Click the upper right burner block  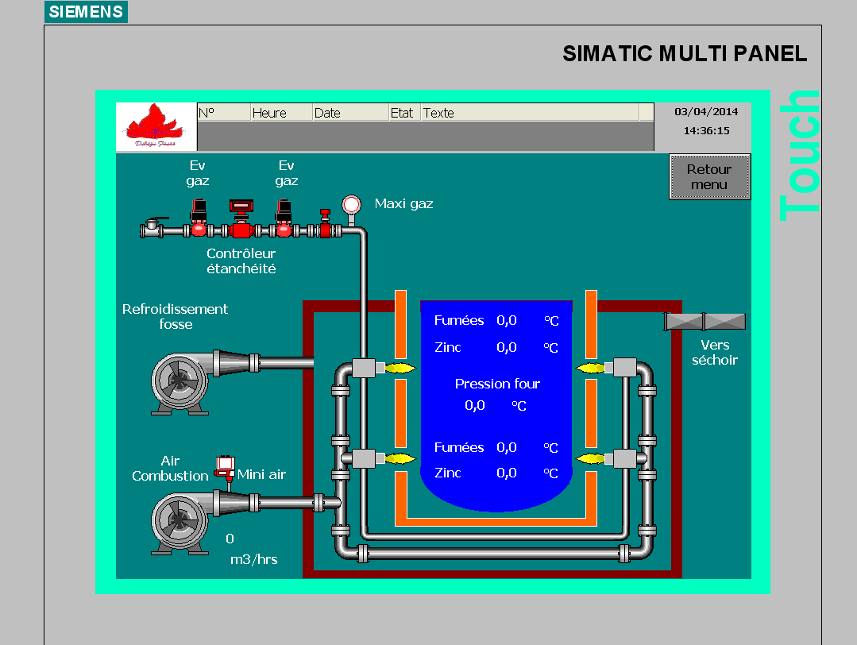pyautogui.click(x=624, y=367)
